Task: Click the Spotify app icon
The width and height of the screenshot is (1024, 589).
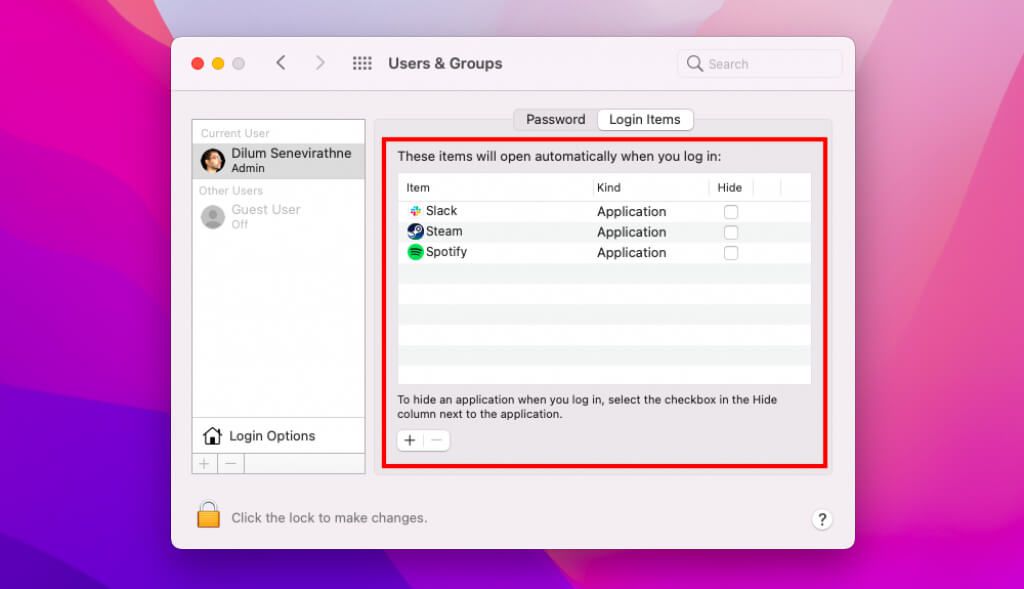Action: (x=415, y=251)
